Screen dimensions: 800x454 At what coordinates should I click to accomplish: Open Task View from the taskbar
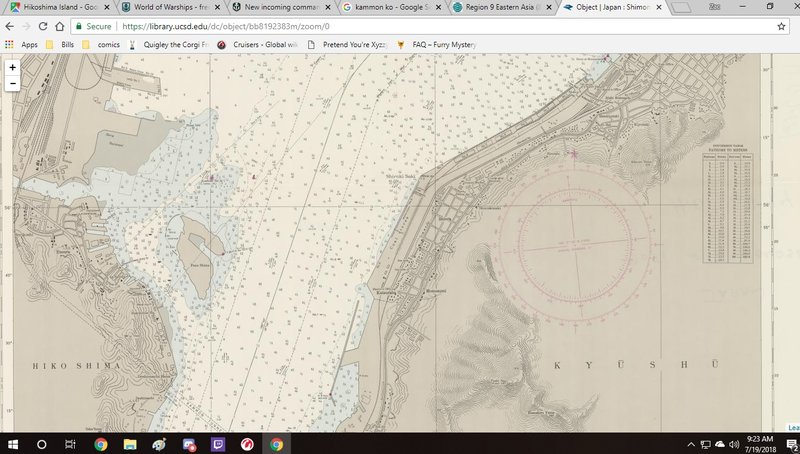point(70,443)
